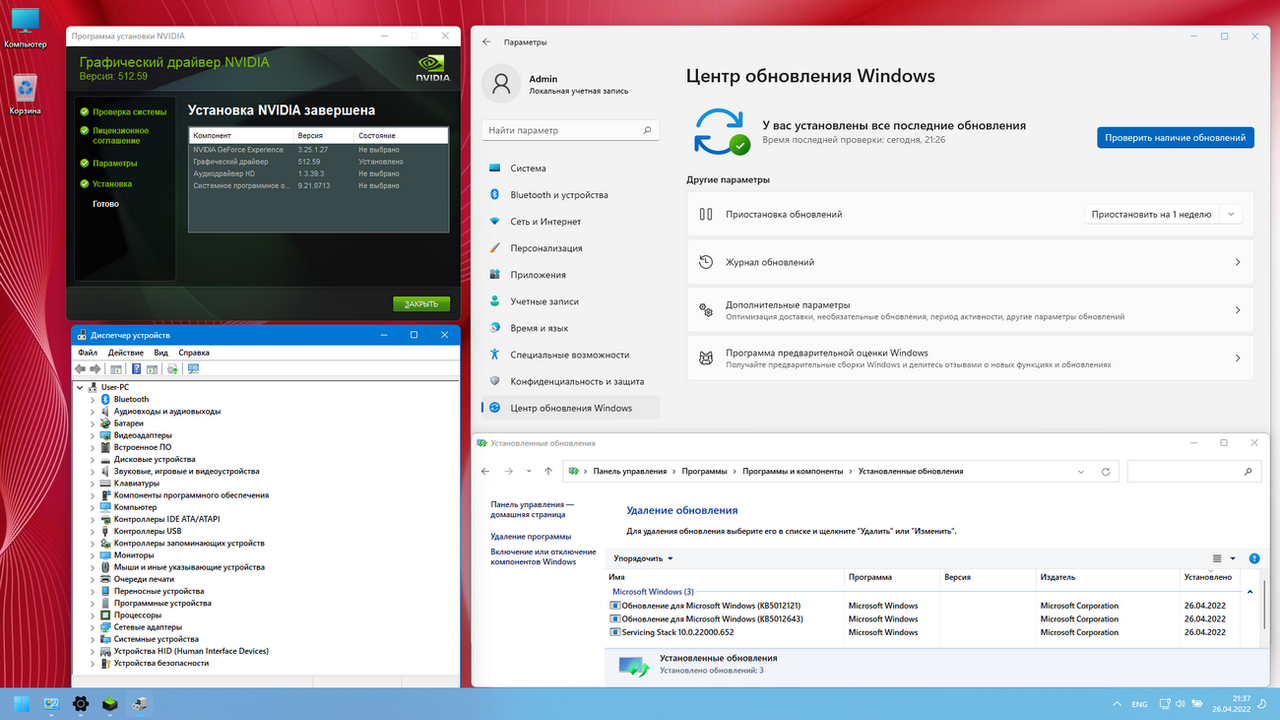Click the help question-mark toolbar icon
1280x720 pixels.
pos(137,369)
